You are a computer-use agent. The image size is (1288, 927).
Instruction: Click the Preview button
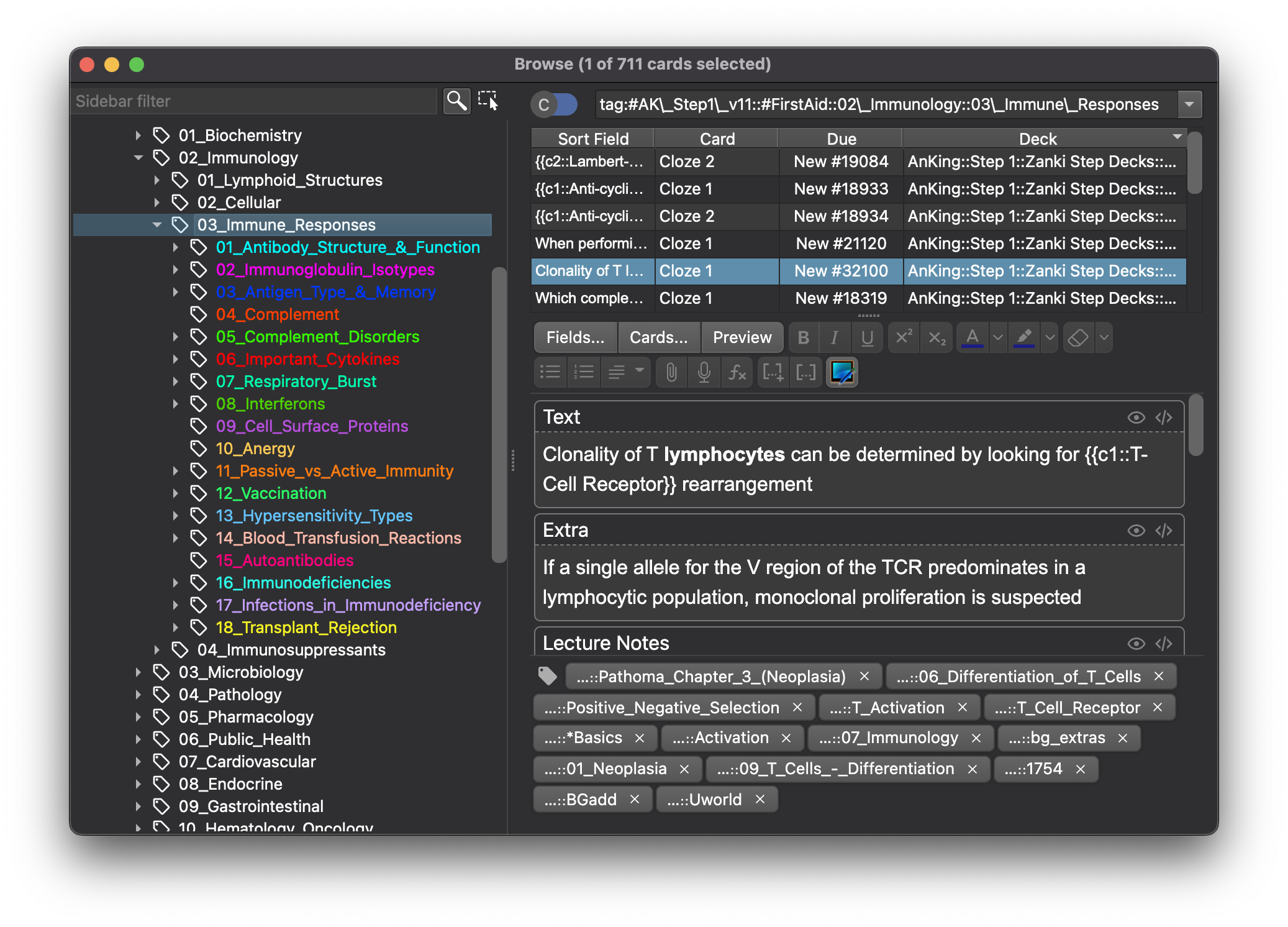[742, 337]
